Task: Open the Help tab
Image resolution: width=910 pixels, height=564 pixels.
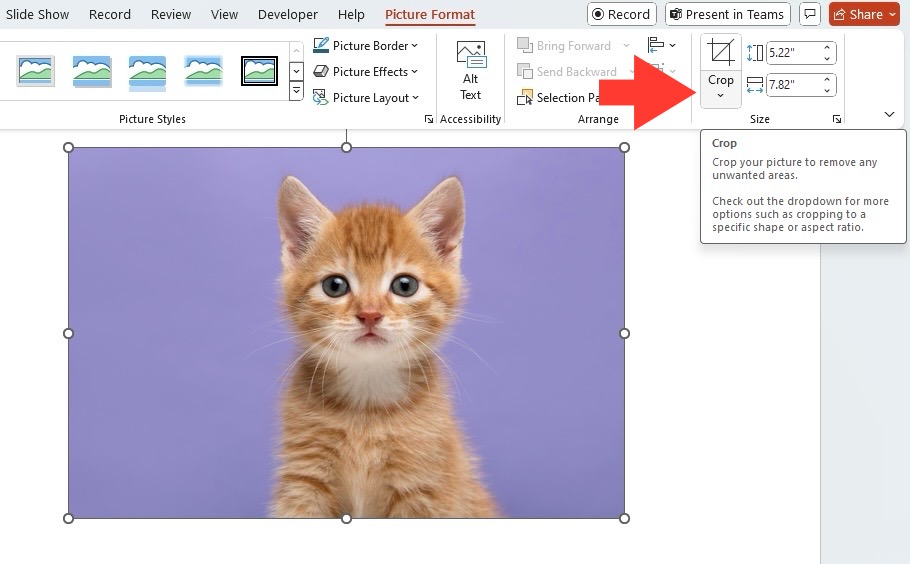Action: point(351,15)
